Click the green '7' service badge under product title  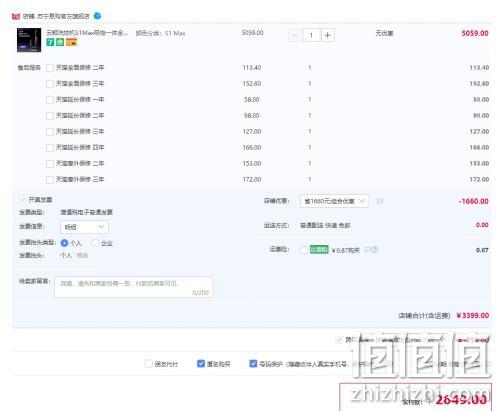point(50,42)
